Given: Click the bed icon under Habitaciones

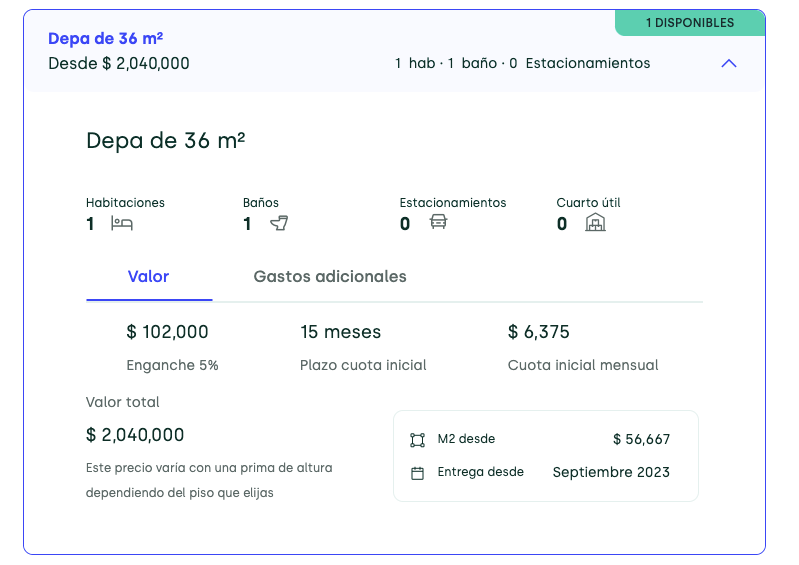Looking at the screenshot, I should click(122, 223).
